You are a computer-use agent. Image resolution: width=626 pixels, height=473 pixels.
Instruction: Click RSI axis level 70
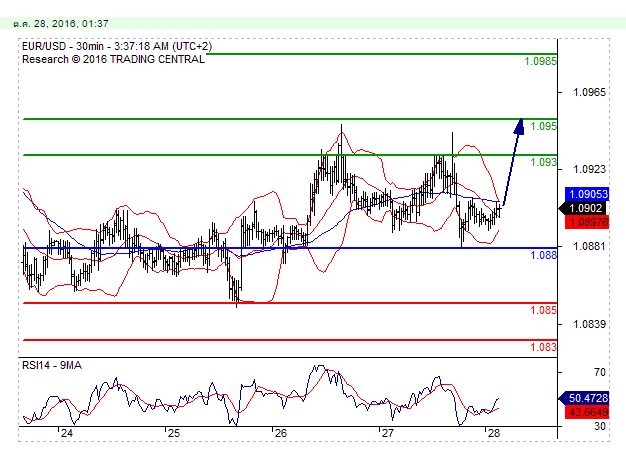tap(600, 372)
